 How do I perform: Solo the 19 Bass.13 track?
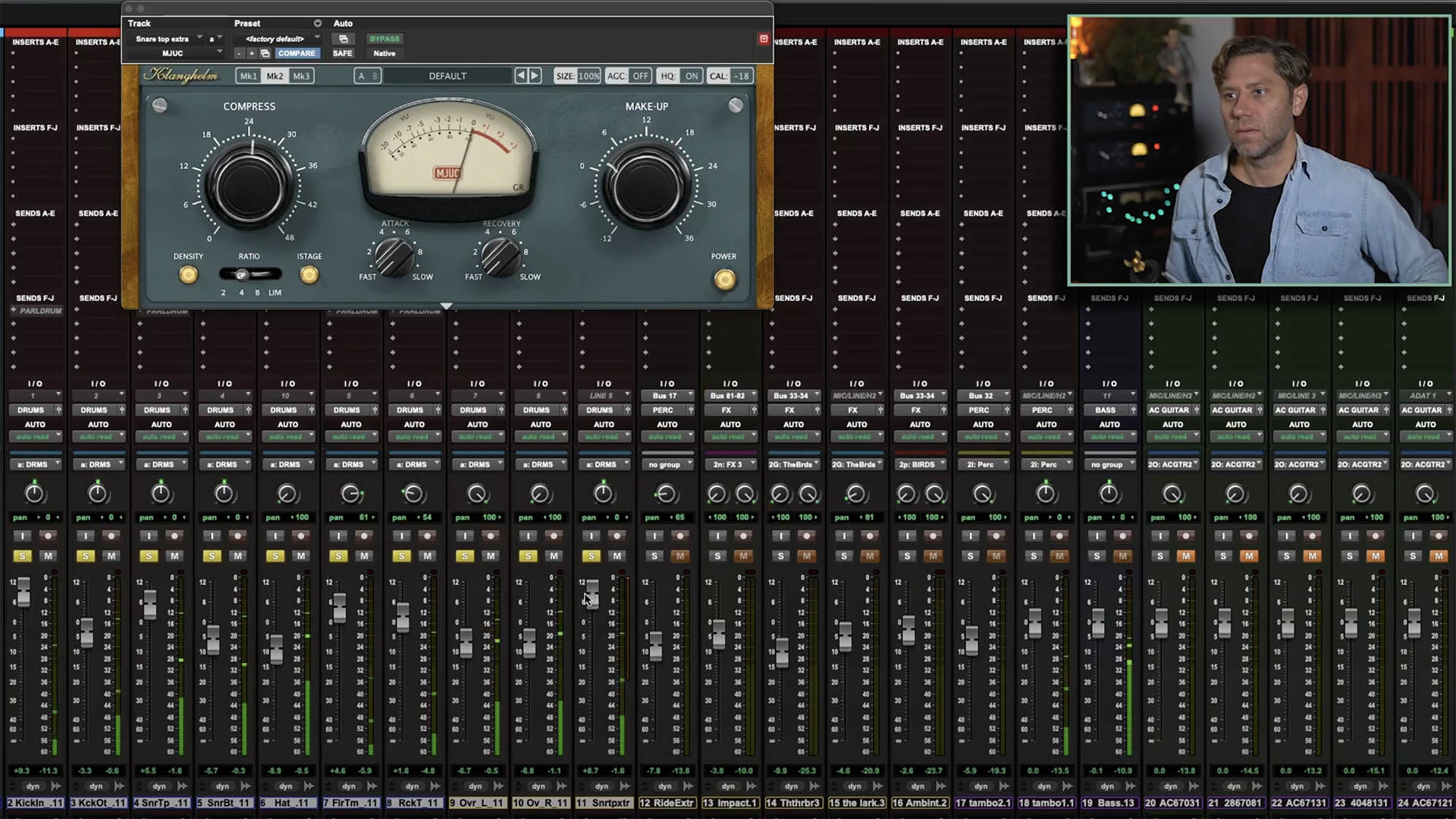1097,556
